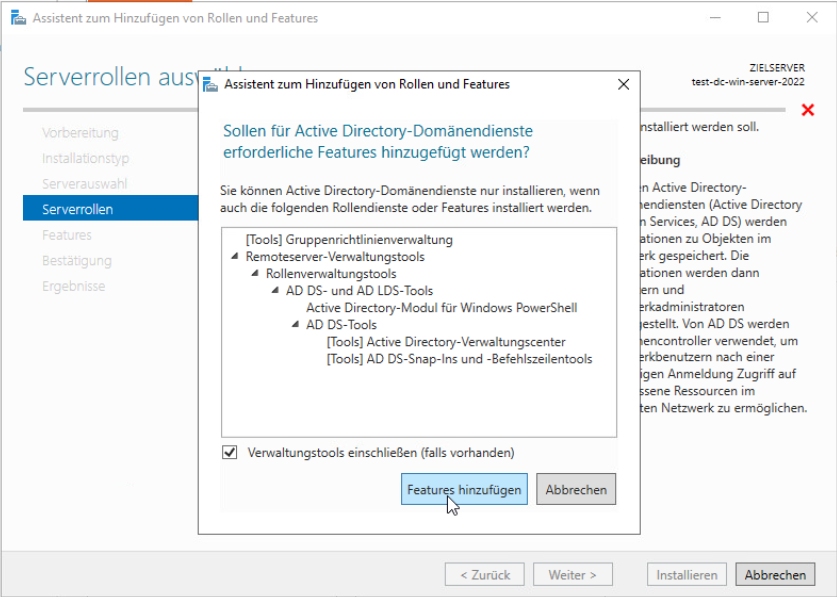Select Active Directory-Modul für Windows PowerShell
The width and height of the screenshot is (837, 597).
[441, 308]
